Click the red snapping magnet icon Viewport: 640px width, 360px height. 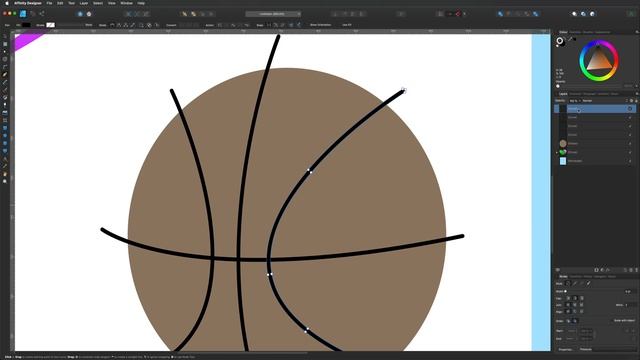pyautogui.click(x=458, y=14)
